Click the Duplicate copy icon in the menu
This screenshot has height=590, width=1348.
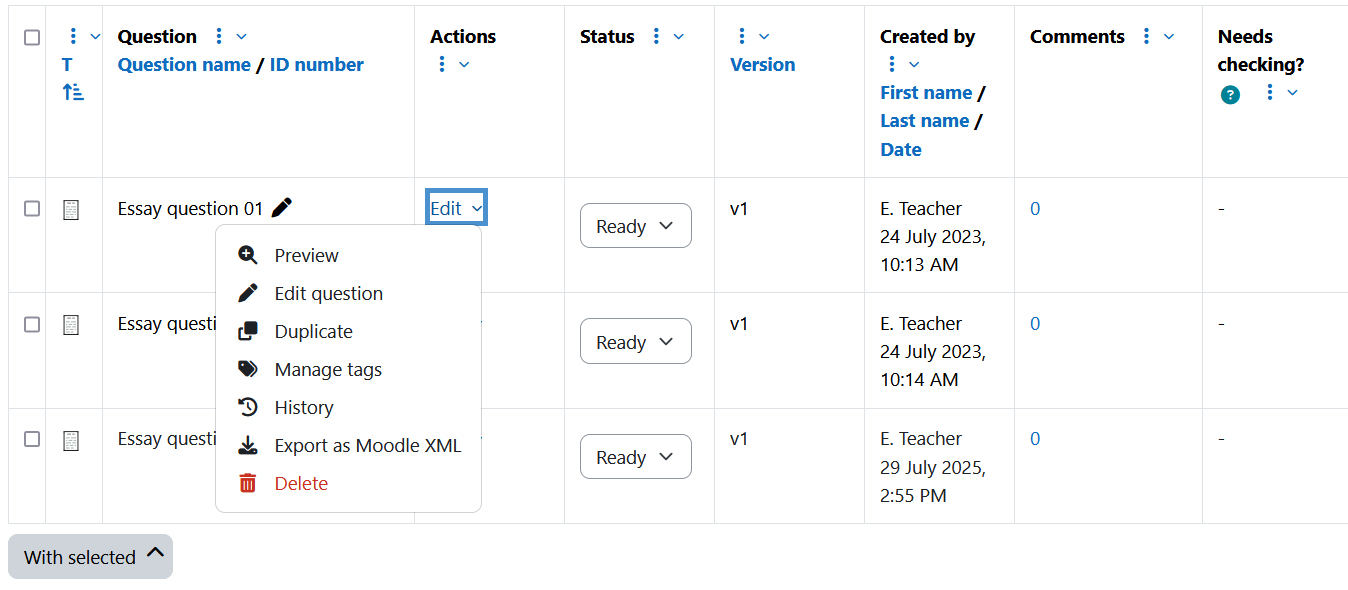pyautogui.click(x=248, y=331)
